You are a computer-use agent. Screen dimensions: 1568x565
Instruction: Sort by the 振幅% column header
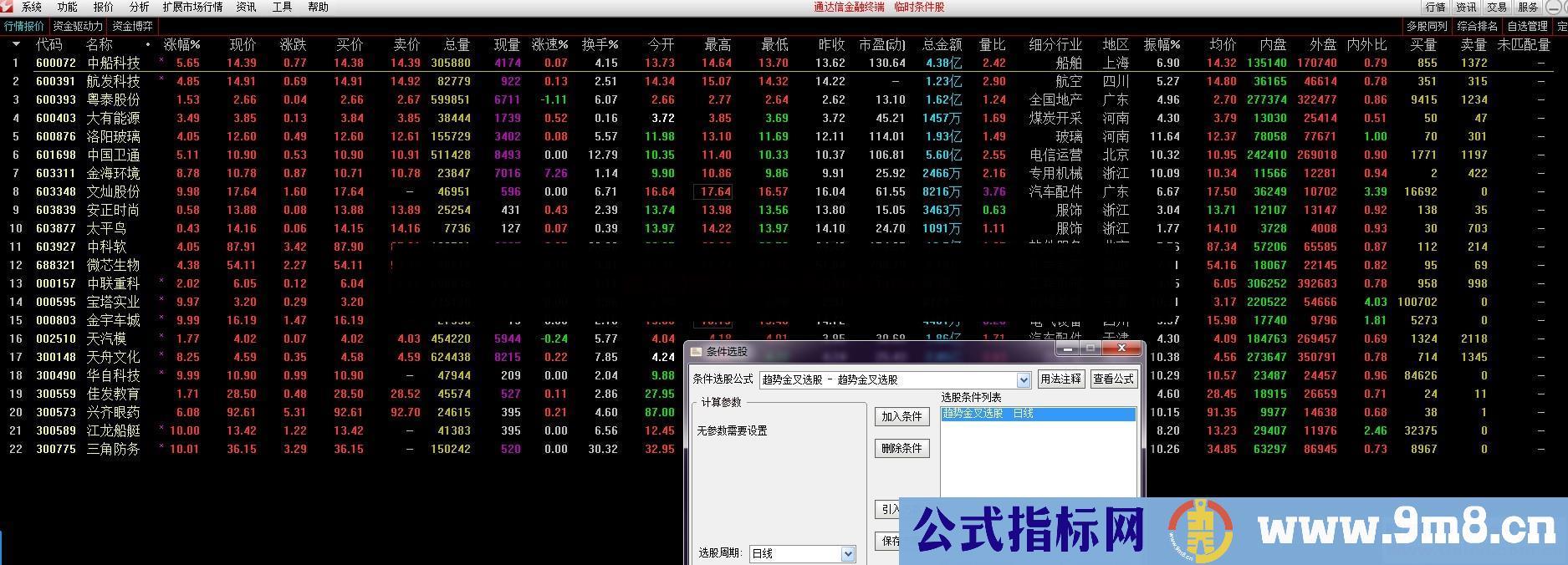pyautogui.click(x=1162, y=44)
